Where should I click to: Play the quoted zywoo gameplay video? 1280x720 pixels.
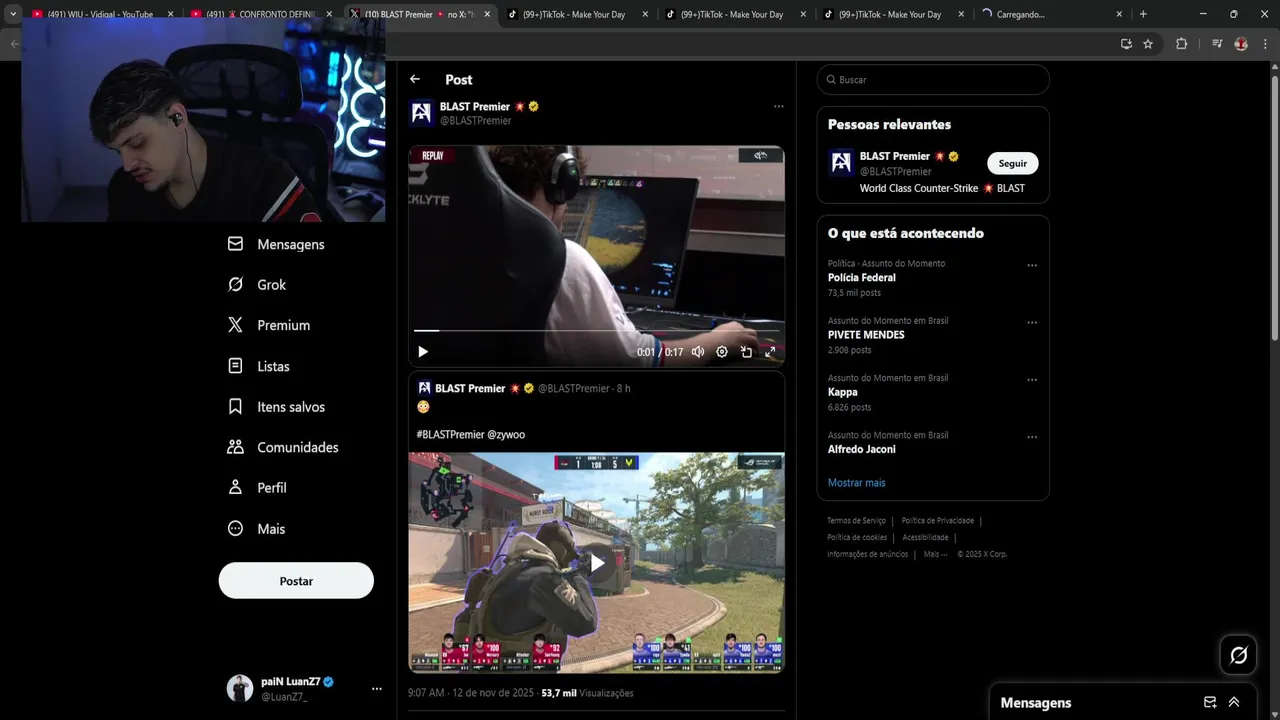(x=597, y=563)
